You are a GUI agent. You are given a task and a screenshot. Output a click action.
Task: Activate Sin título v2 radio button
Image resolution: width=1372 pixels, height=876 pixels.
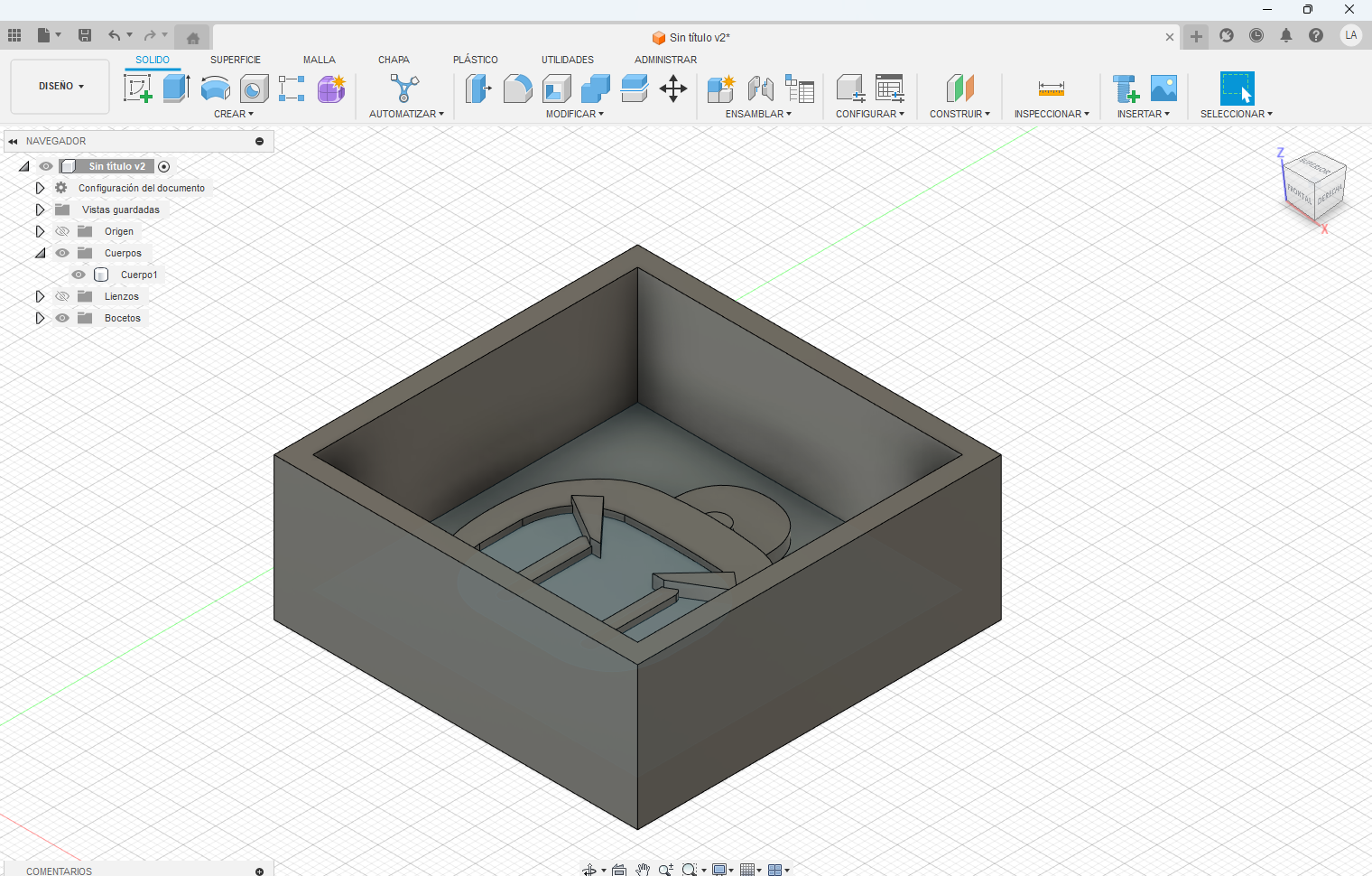click(163, 166)
